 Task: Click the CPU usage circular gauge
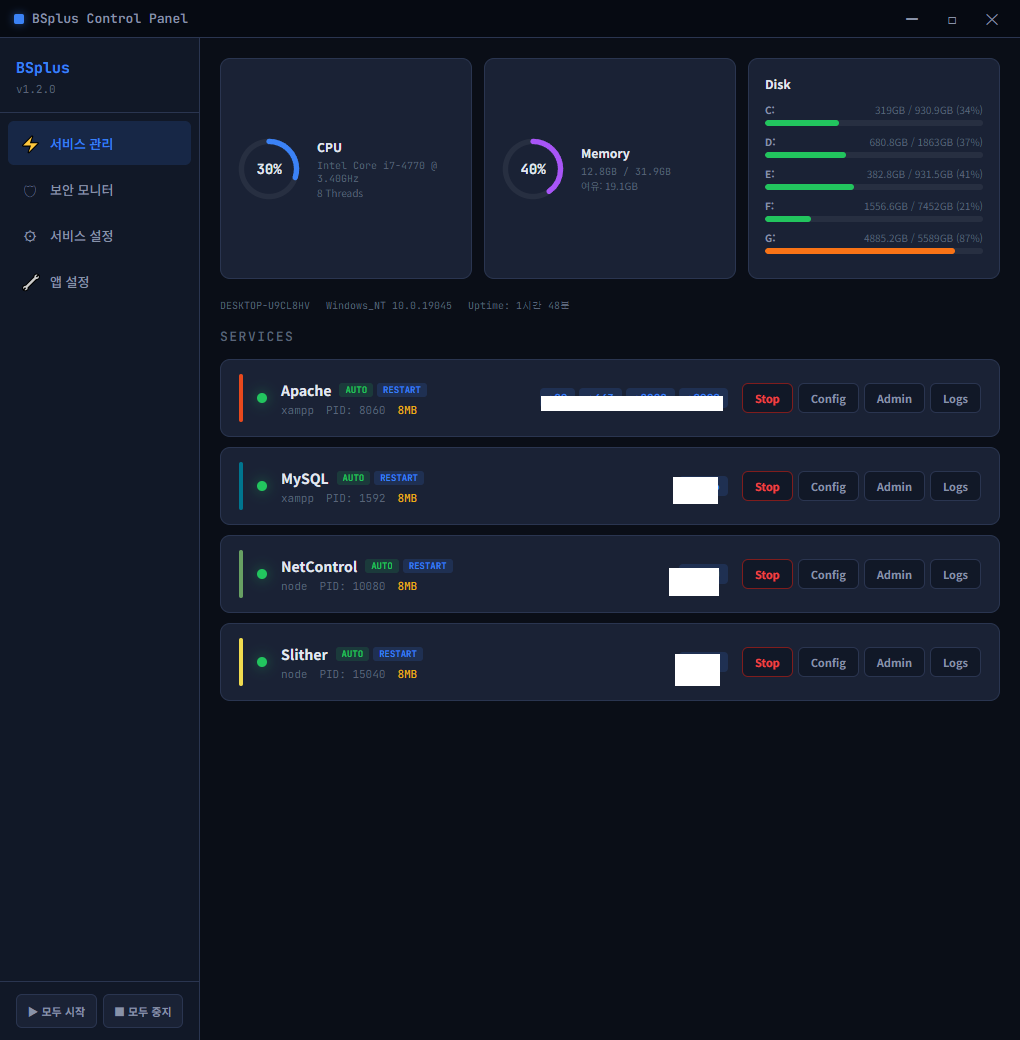(269, 169)
